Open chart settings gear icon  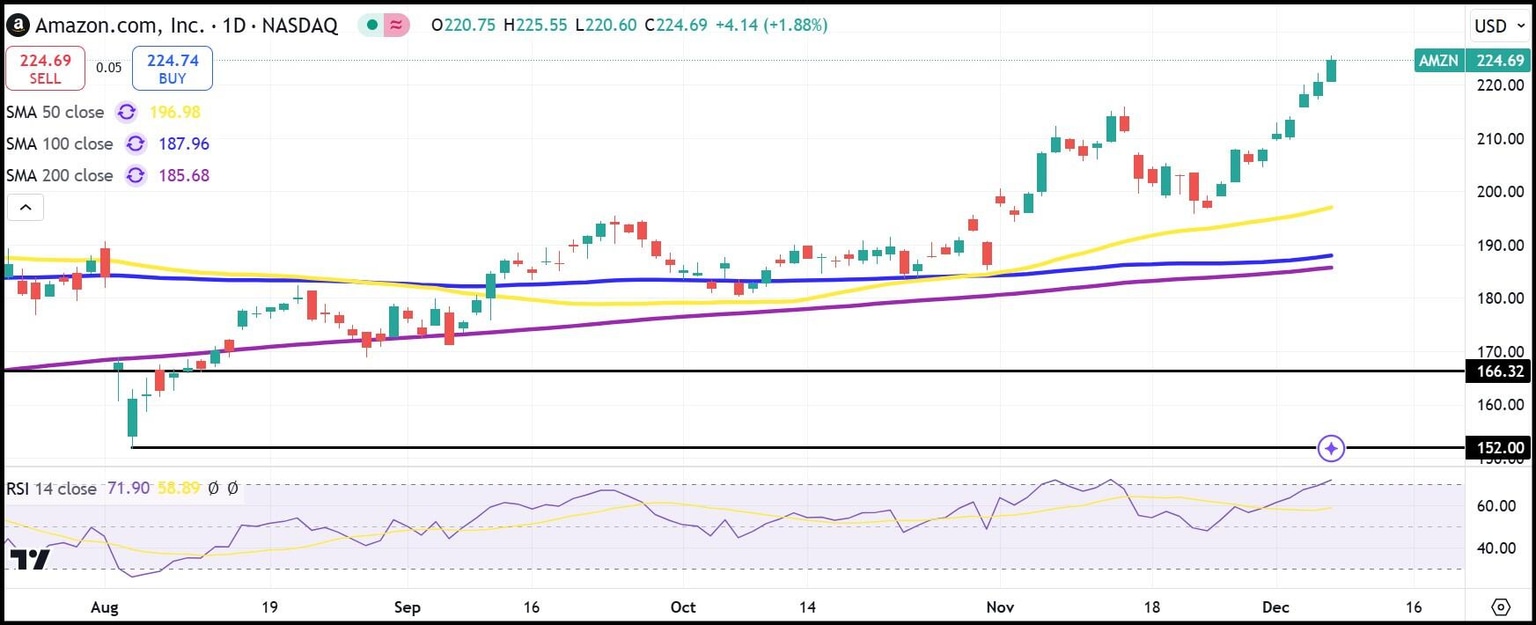(x=1500, y=607)
